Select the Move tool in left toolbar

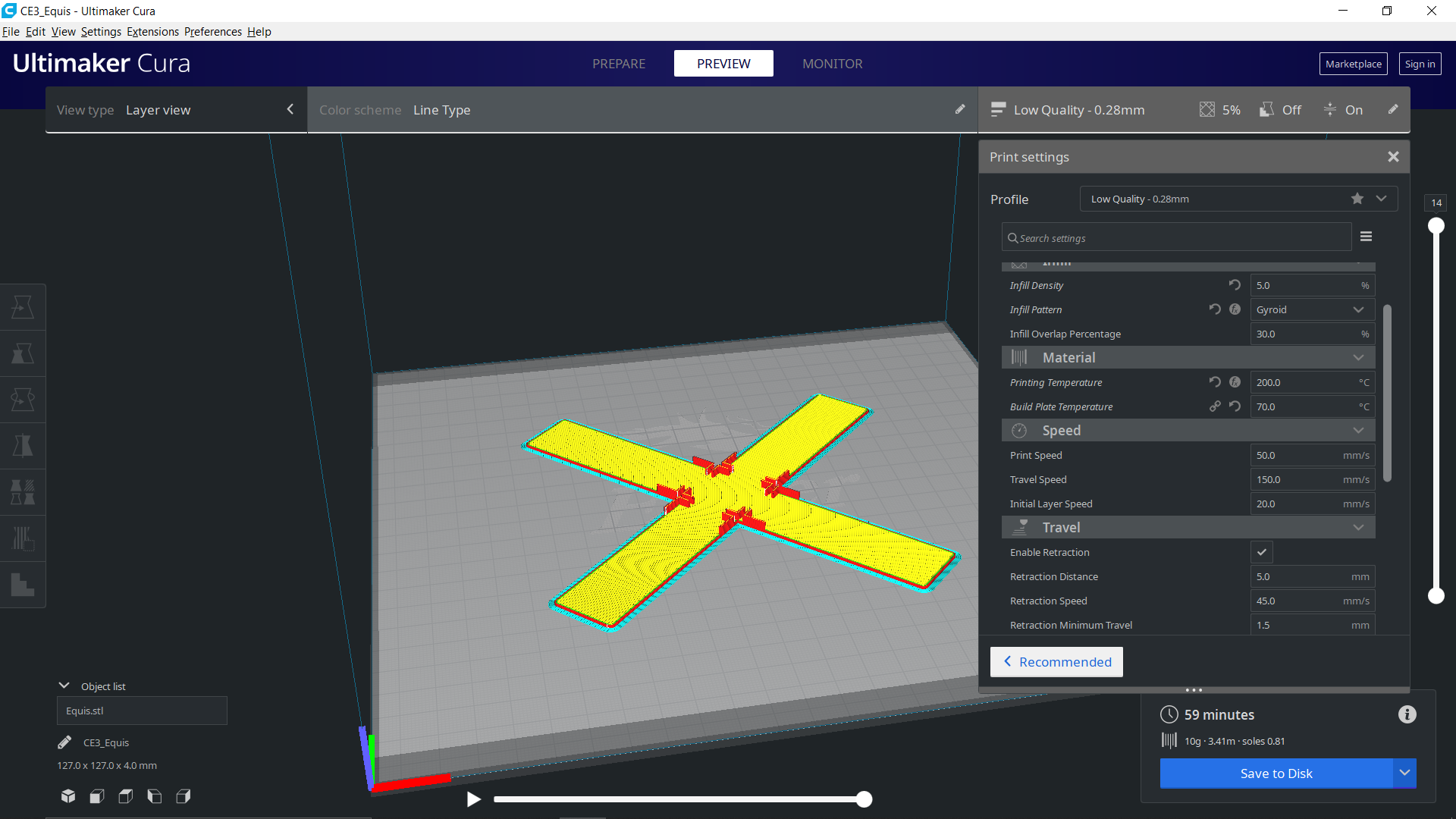pyautogui.click(x=23, y=307)
